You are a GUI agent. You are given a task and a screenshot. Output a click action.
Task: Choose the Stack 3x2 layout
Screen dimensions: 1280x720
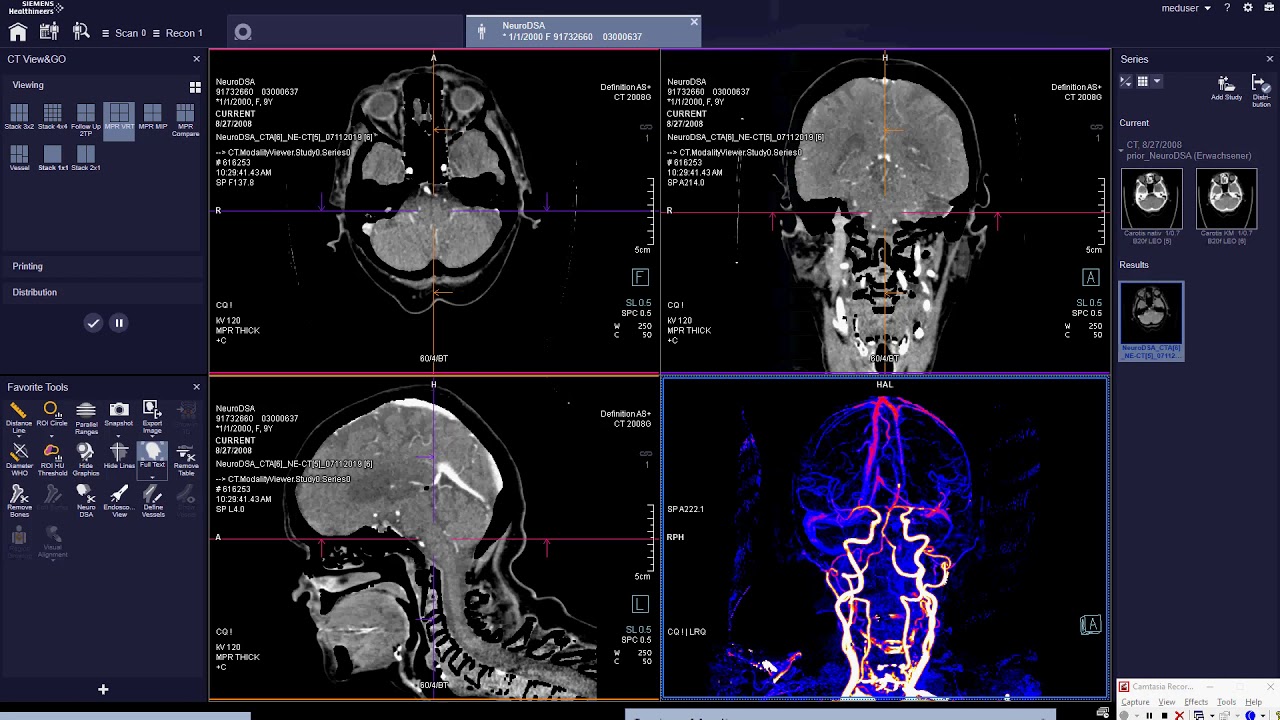[19, 118]
